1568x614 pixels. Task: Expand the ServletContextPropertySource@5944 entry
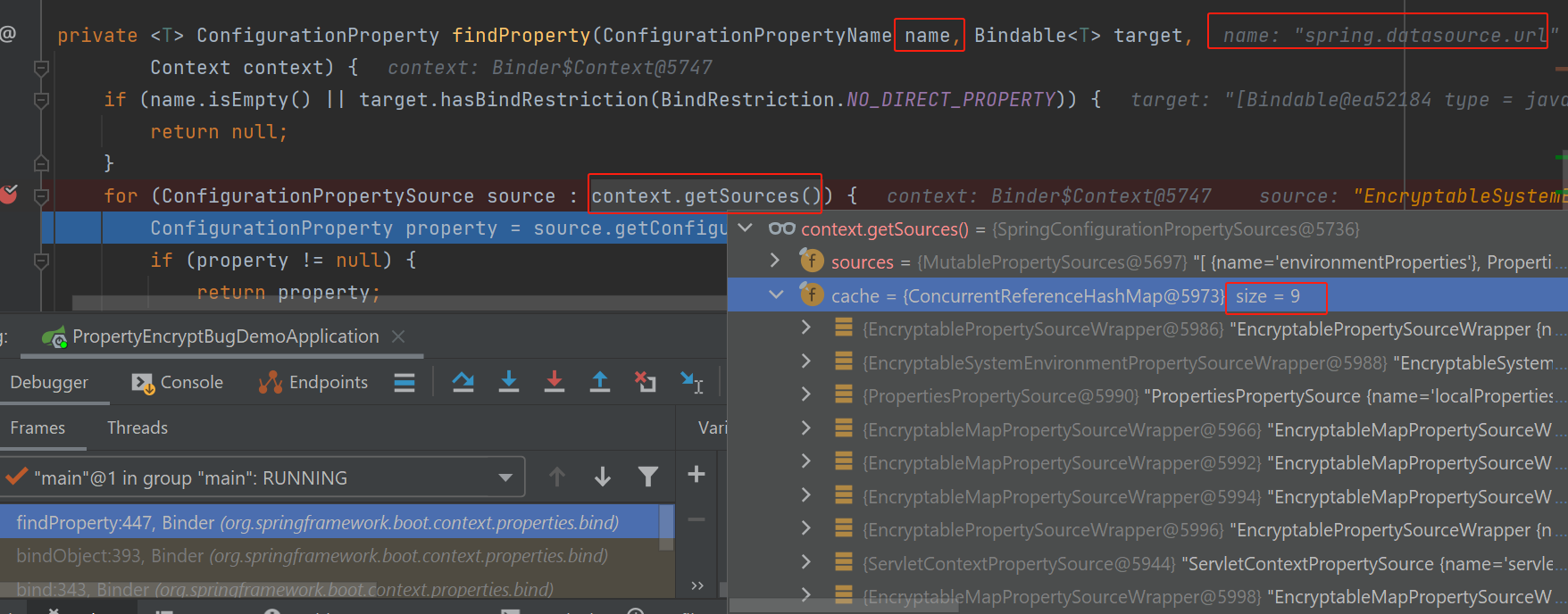click(806, 562)
